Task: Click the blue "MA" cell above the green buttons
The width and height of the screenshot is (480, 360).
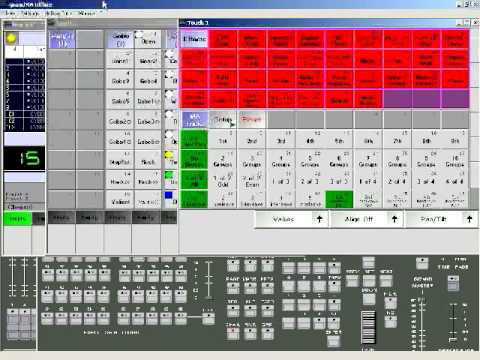Action: (195, 120)
